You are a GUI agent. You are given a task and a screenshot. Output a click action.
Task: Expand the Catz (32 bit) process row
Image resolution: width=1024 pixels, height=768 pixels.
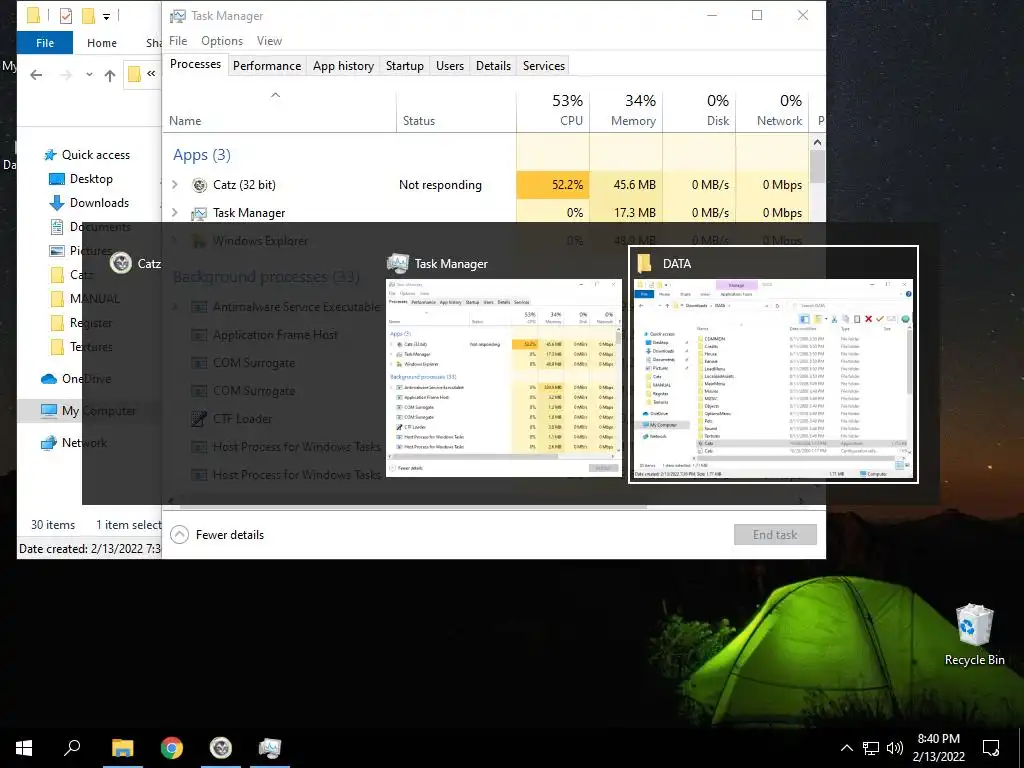coord(174,185)
